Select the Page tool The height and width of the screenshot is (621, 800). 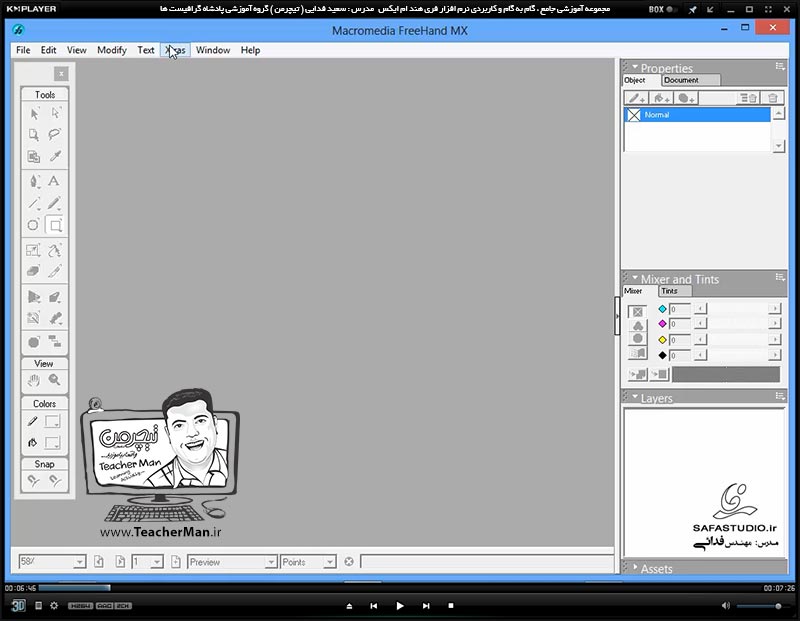pyautogui.click(x=34, y=135)
